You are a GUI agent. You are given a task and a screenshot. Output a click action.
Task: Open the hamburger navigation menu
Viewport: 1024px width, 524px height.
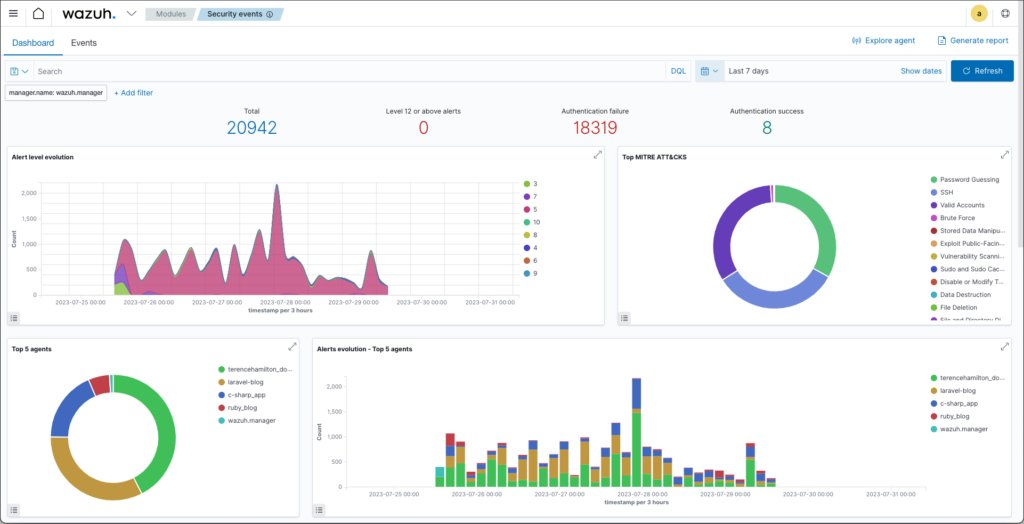point(13,13)
